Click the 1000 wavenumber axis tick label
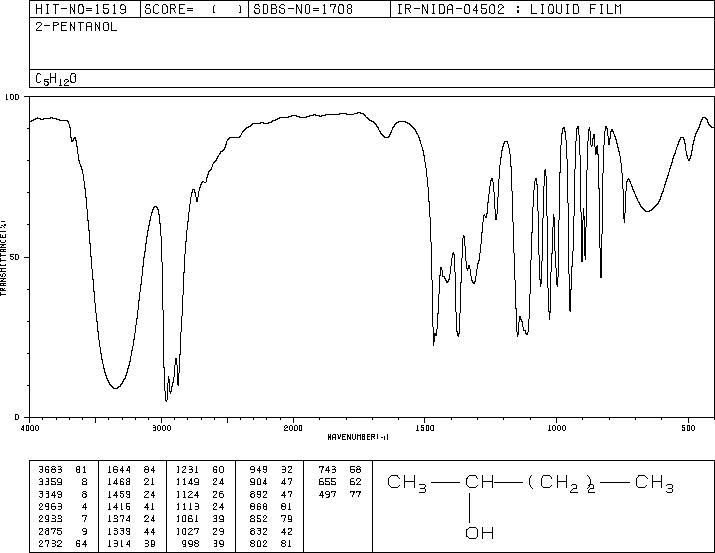Image resolution: width=715 pixels, height=553 pixels. coord(556,428)
